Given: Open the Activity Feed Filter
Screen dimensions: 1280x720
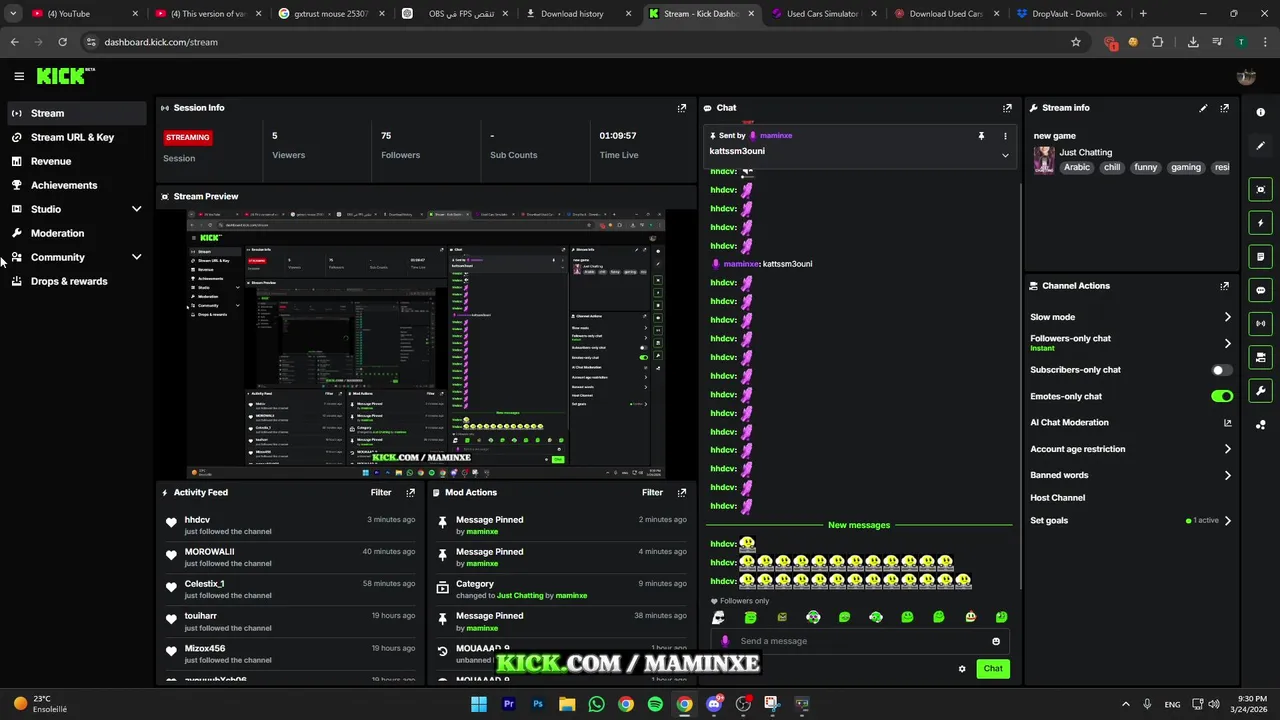Looking at the screenshot, I should pyautogui.click(x=381, y=493).
